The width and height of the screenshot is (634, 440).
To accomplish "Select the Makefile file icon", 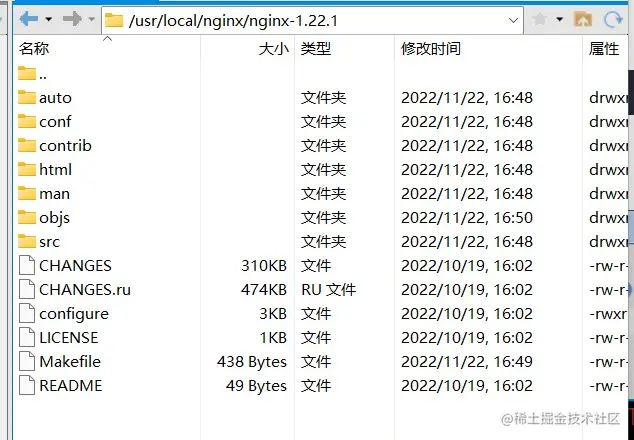I will (27, 362).
